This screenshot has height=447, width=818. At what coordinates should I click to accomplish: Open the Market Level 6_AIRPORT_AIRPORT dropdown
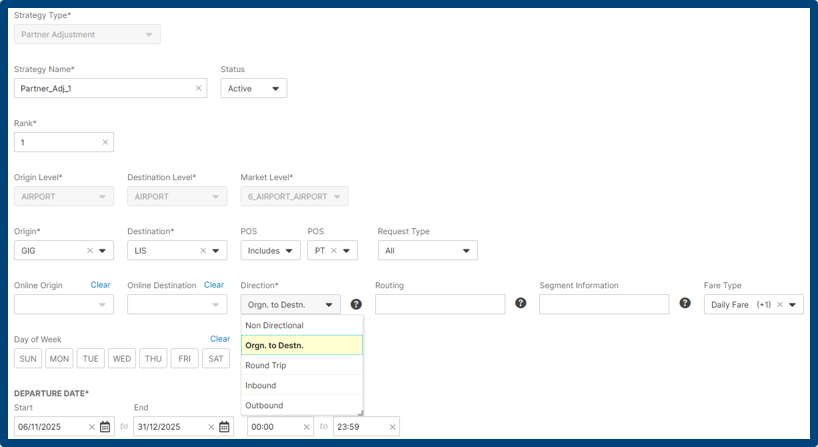click(294, 197)
